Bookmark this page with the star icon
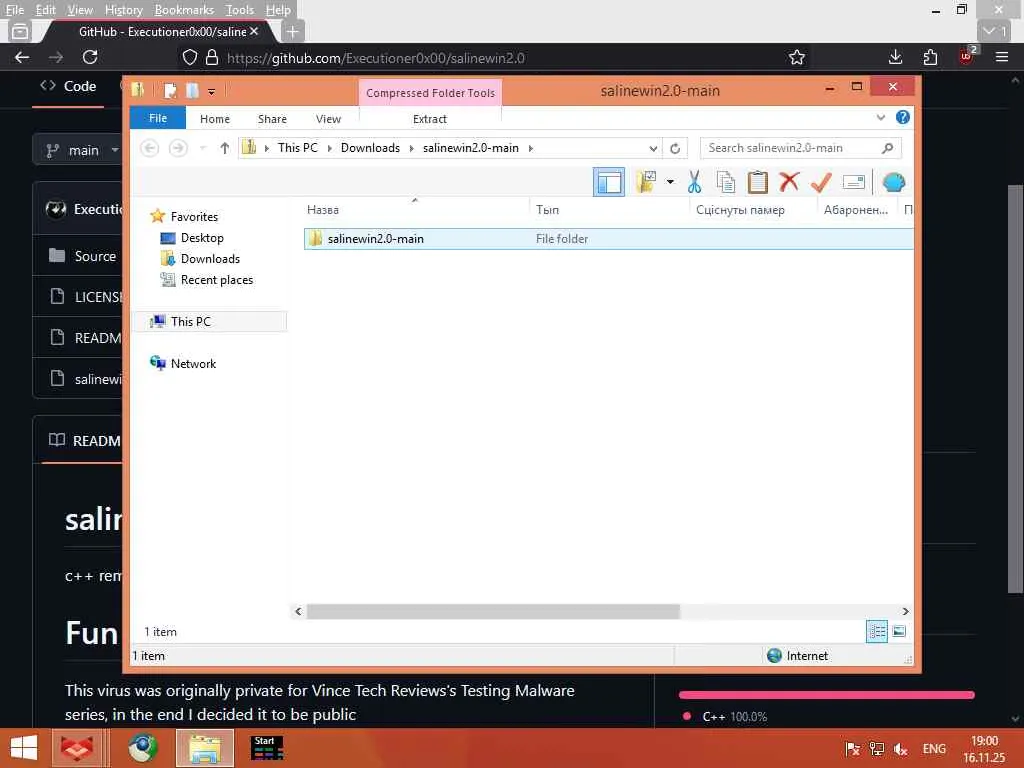The height and width of the screenshot is (768, 1024). tap(797, 57)
